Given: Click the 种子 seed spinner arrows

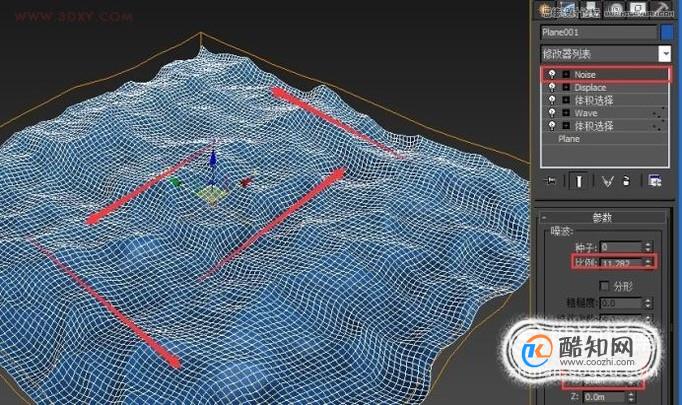Looking at the screenshot, I should (648, 247).
